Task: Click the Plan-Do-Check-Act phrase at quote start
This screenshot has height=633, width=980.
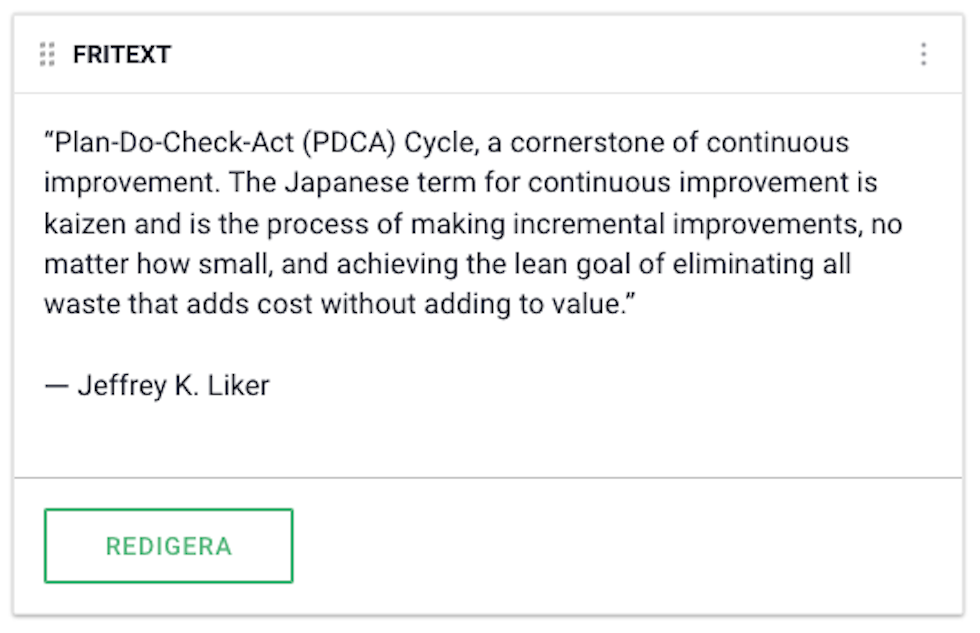Action: coord(174,142)
